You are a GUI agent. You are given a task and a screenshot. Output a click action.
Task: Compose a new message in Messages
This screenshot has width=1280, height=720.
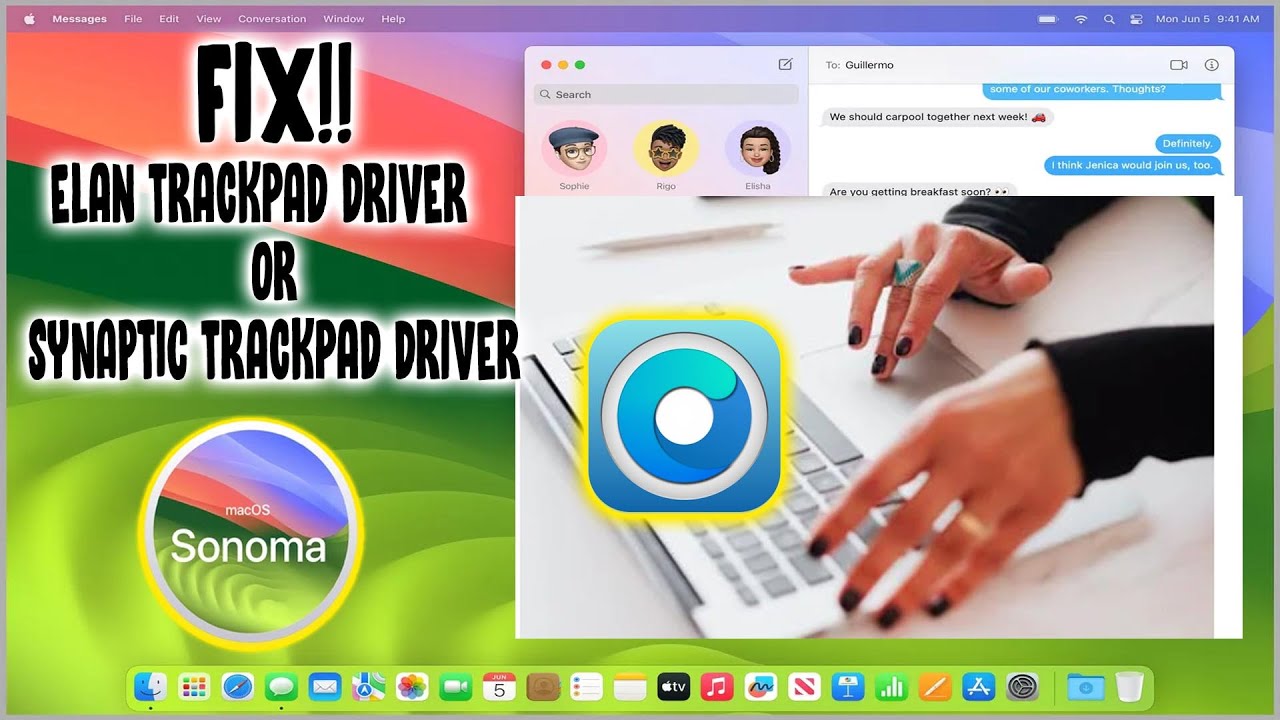point(785,64)
